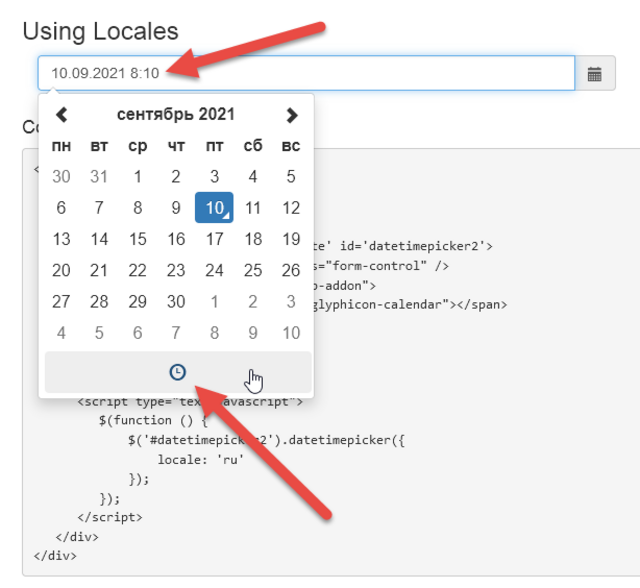Select greyed August 30 in first row
This screenshot has height=588, width=640.
click(61, 177)
